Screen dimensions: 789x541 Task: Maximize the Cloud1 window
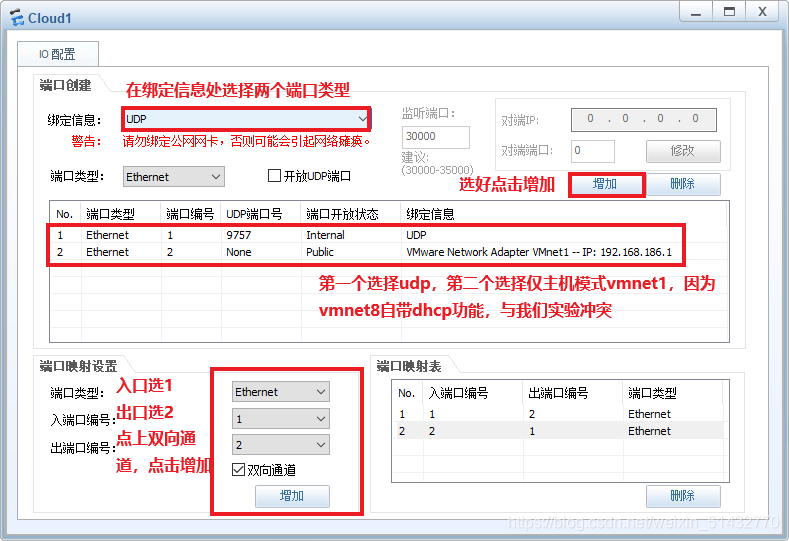click(729, 12)
